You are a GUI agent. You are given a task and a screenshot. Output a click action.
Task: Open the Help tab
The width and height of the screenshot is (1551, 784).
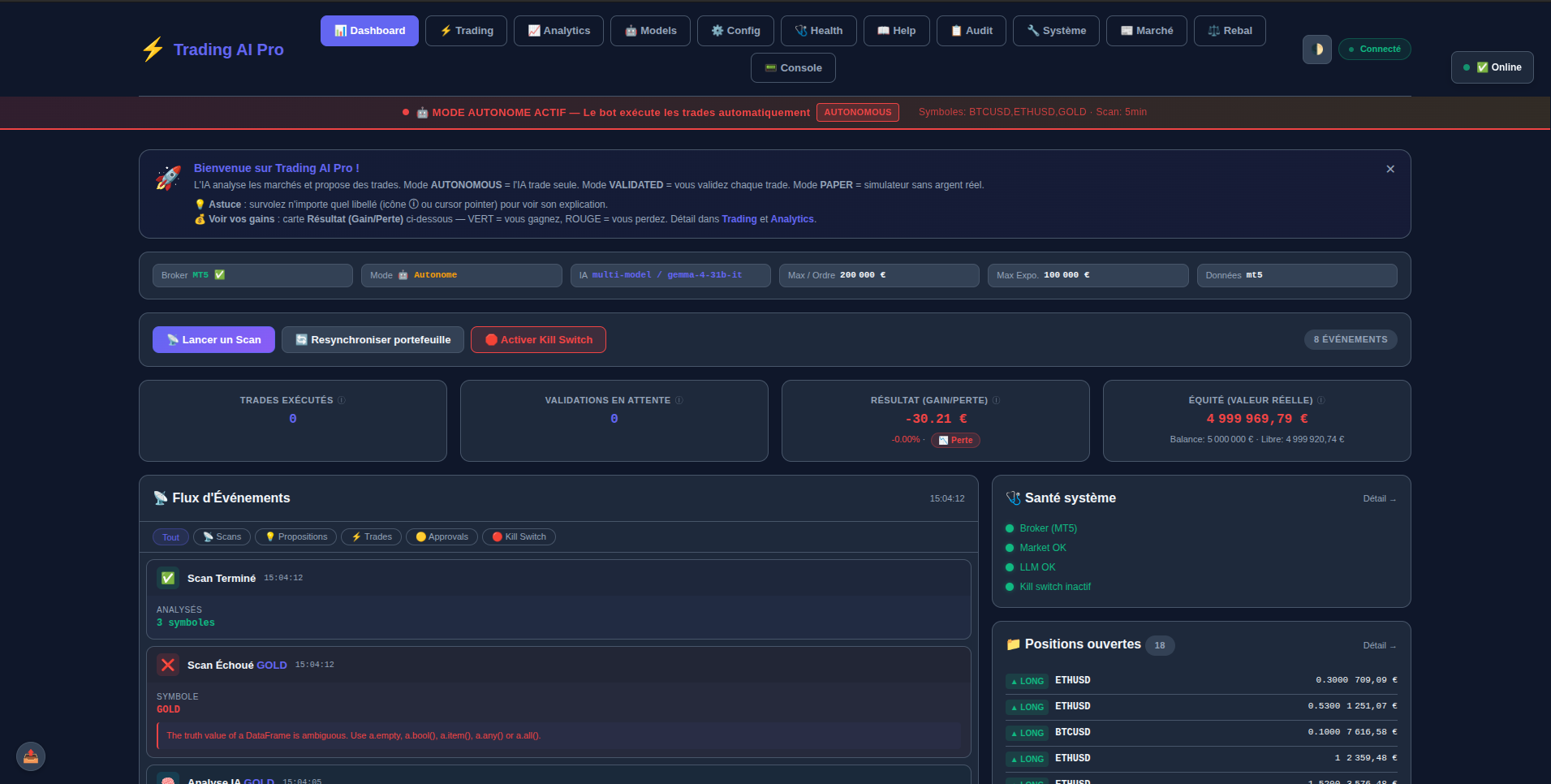pyautogui.click(x=896, y=31)
